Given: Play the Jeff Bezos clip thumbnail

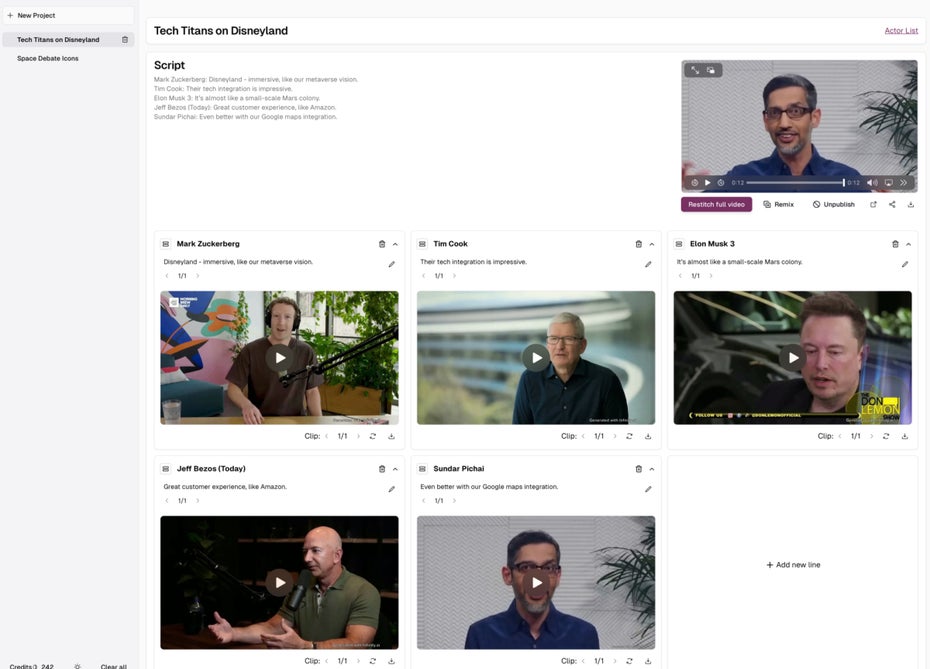Looking at the screenshot, I should click(279, 582).
